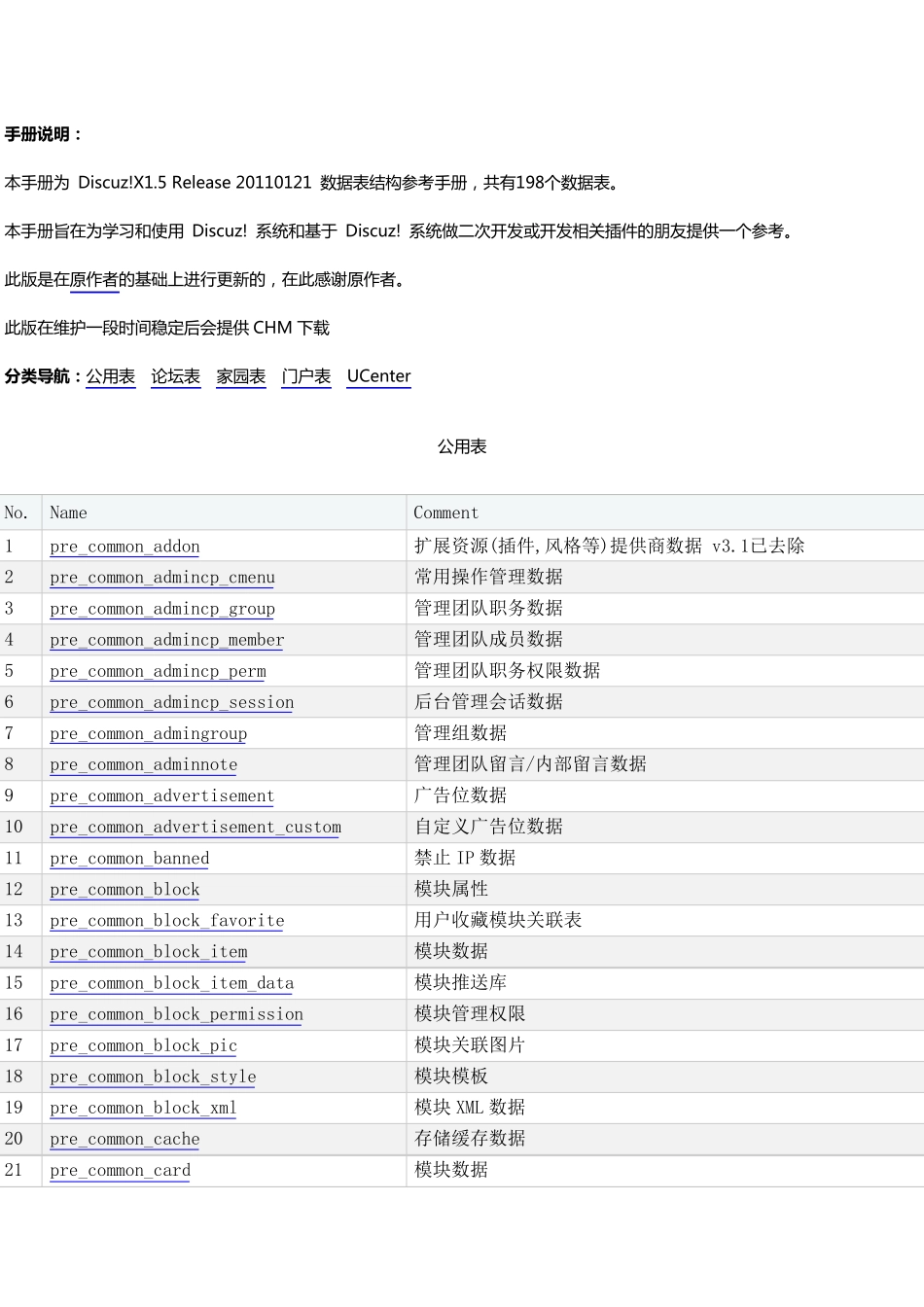Open the pre_common_block_xml table link
This screenshot has width=924, height=1307.
click(x=143, y=1108)
